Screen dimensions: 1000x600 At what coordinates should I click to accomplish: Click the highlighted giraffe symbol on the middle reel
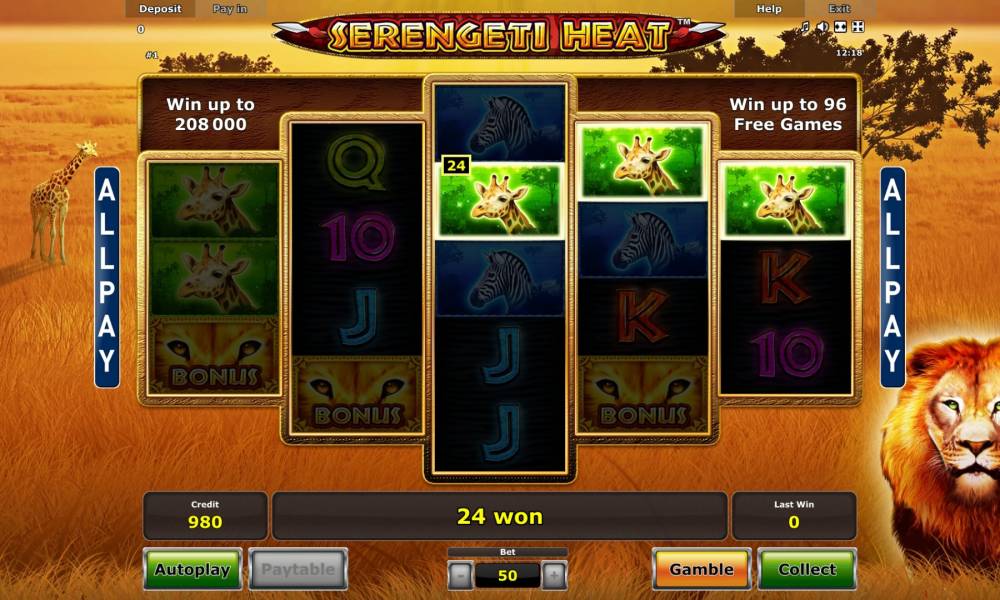(499, 200)
